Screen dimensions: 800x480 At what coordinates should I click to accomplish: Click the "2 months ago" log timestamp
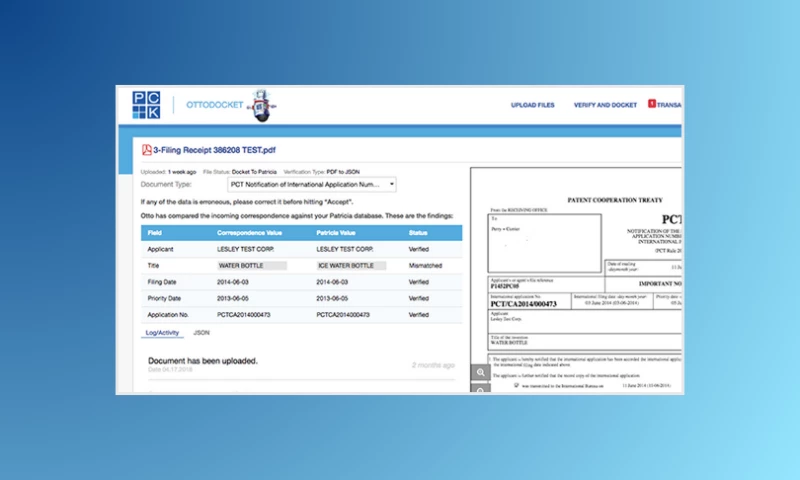coord(433,365)
